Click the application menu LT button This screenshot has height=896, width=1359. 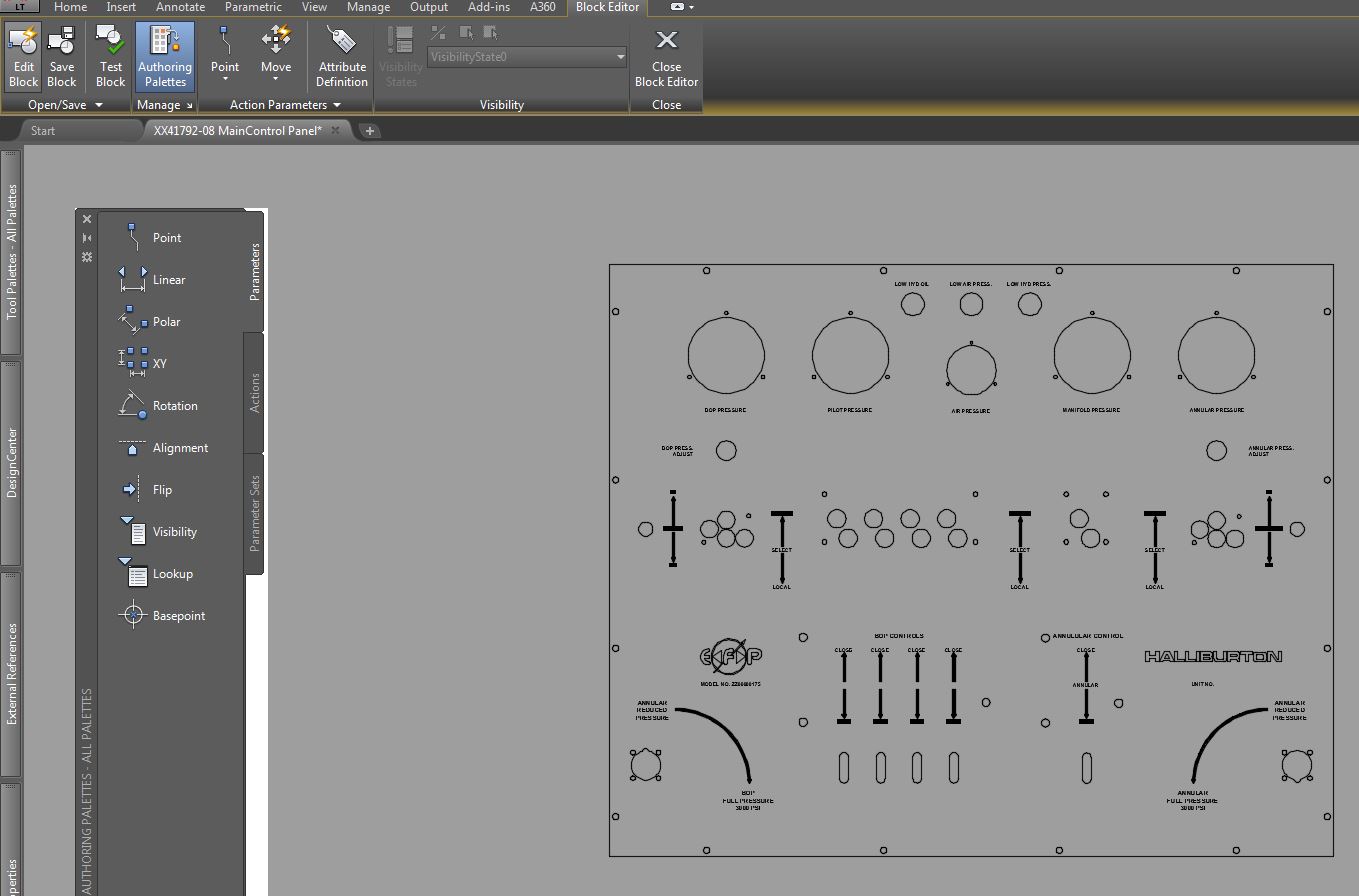pyautogui.click(x=20, y=6)
